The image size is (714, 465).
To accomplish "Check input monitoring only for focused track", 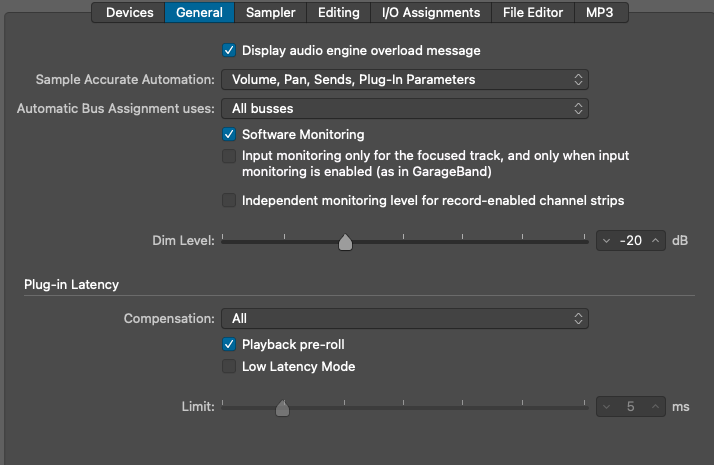I will (229, 157).
